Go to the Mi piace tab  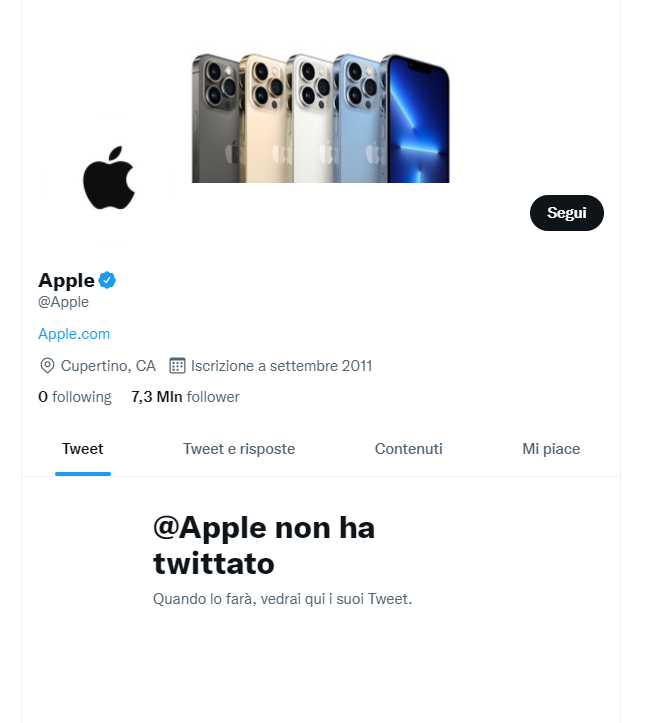pos(551,449)
